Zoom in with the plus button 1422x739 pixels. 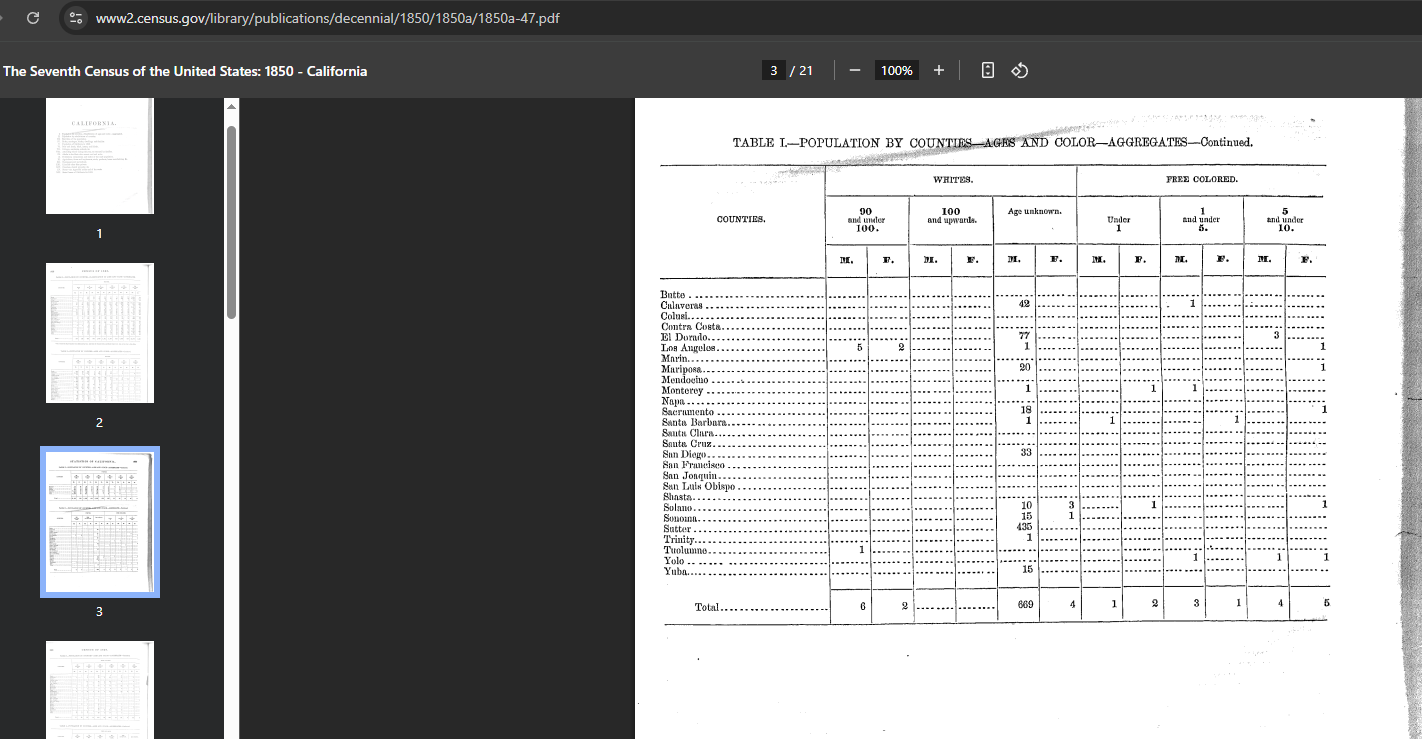tap(938, 70)
